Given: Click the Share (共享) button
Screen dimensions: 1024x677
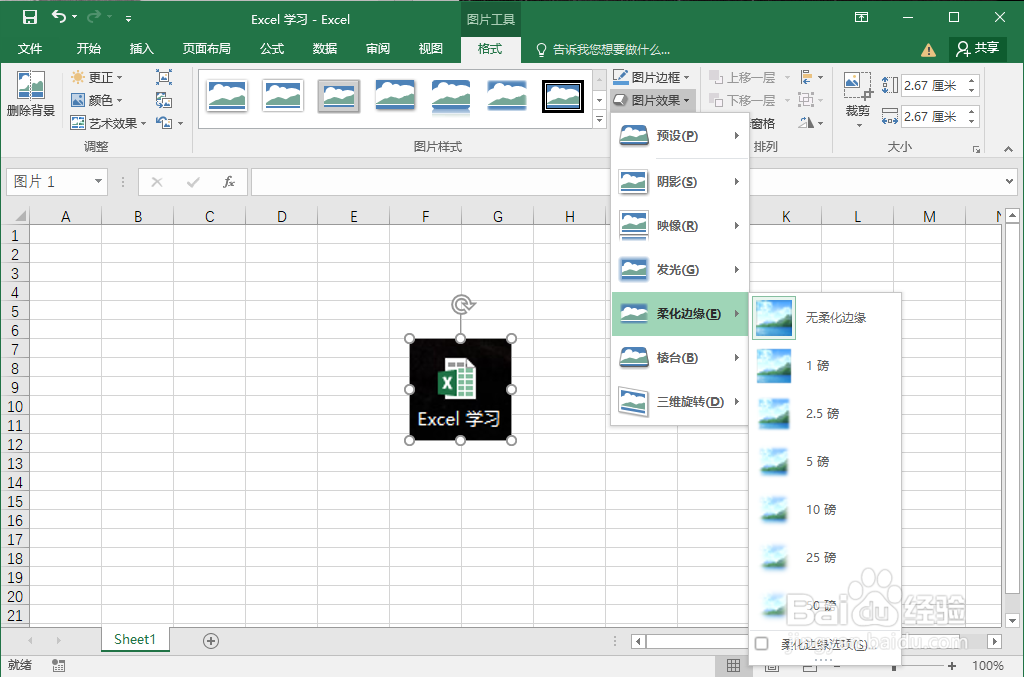Looking at the screenshot, I should tap(977, 48).
